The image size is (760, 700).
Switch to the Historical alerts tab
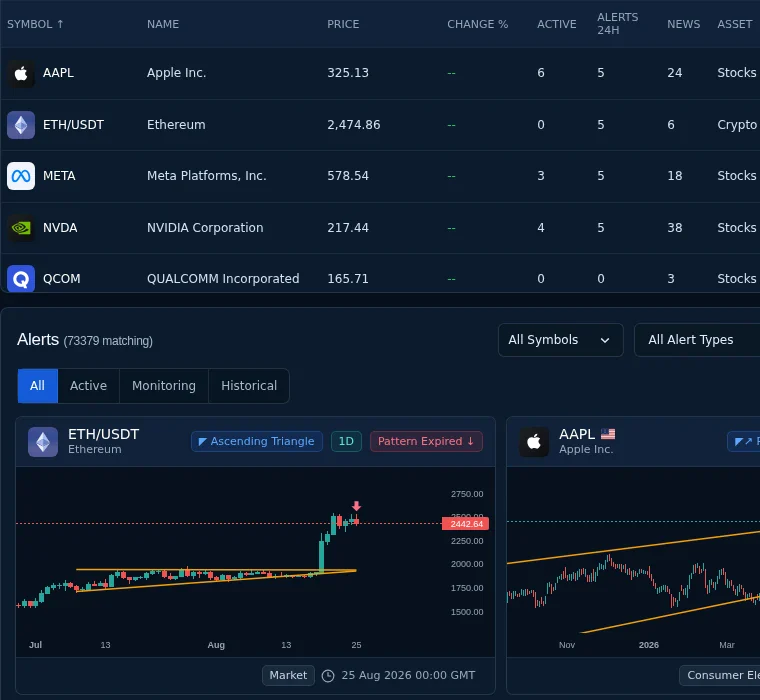(249, 386)
